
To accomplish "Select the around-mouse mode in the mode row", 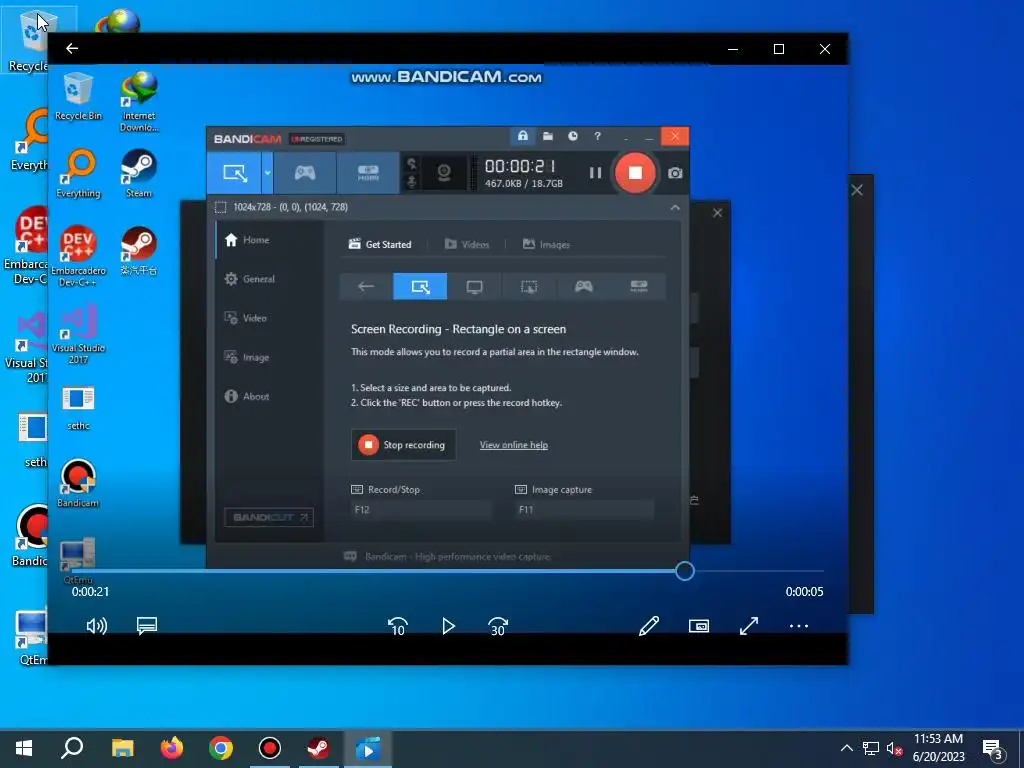I will click(x=529, y=286).
